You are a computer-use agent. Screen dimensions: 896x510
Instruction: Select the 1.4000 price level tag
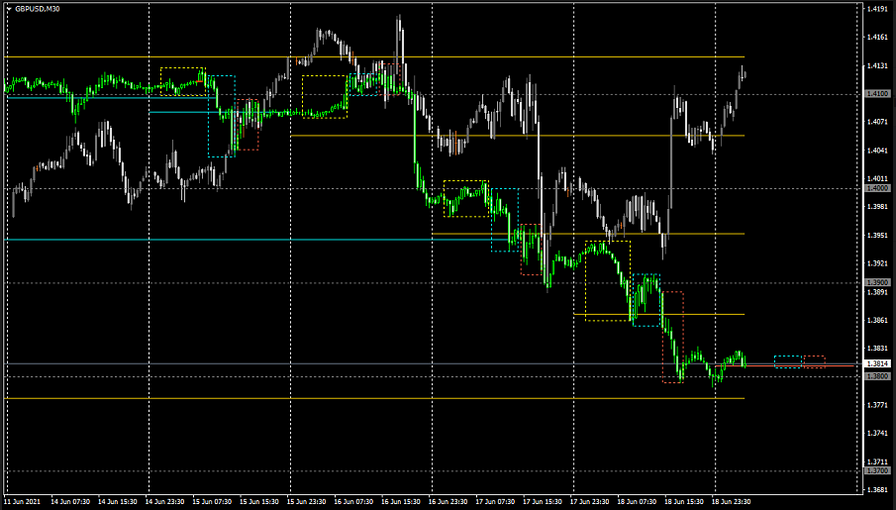[878, 188]
